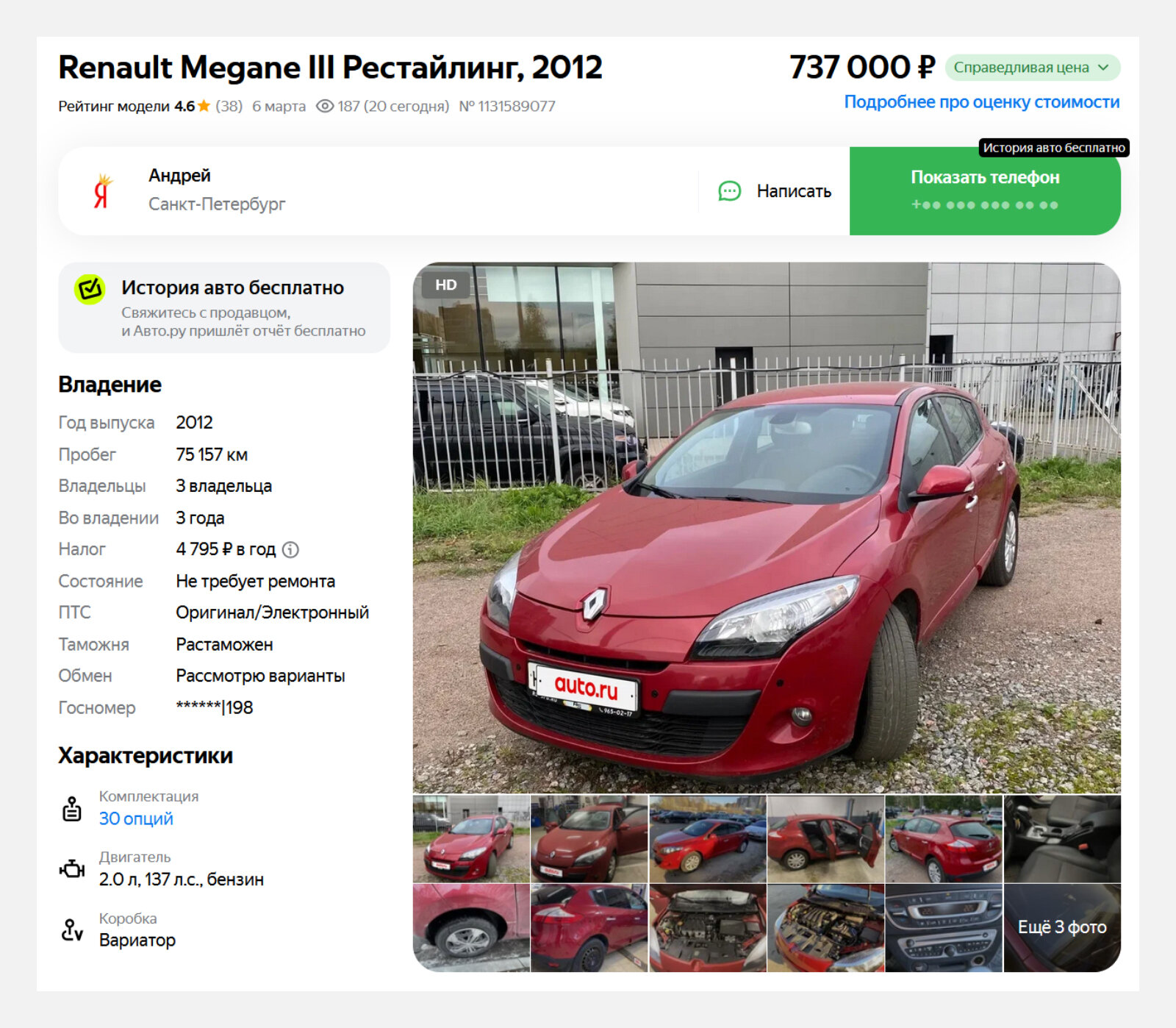Select the rear tail light thumbnail
This screenshot has height=1028, width=1176.
[x=589, y=928]
